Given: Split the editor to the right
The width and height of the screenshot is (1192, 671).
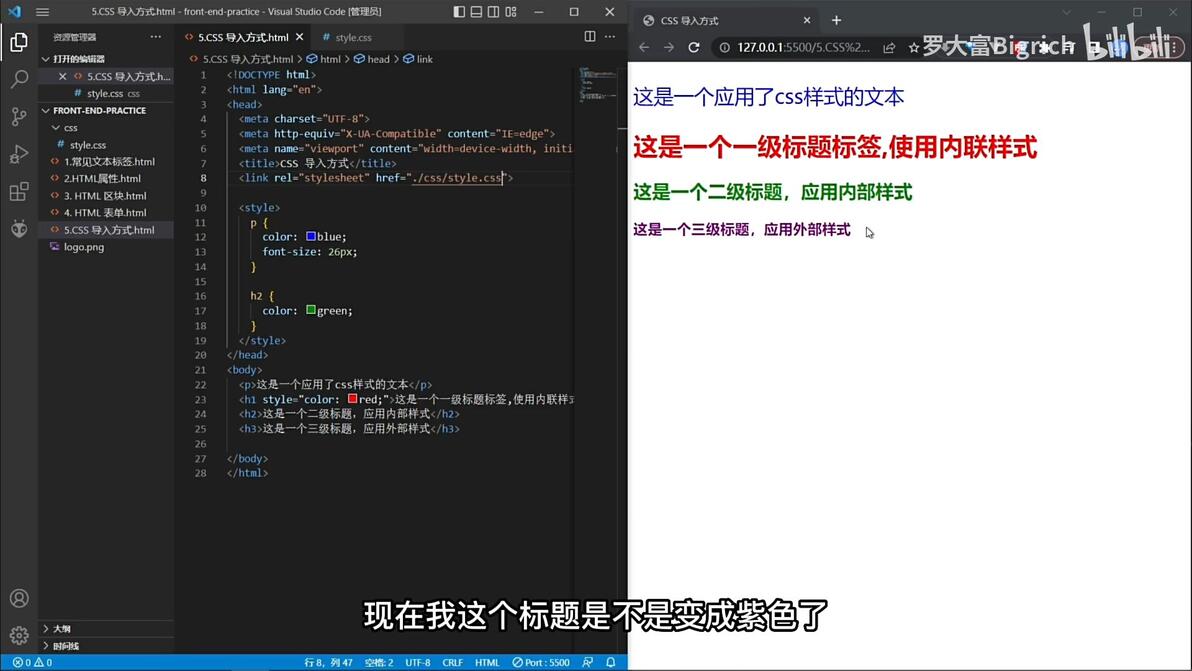Looking at the screenshot, I should coord(590,36).
